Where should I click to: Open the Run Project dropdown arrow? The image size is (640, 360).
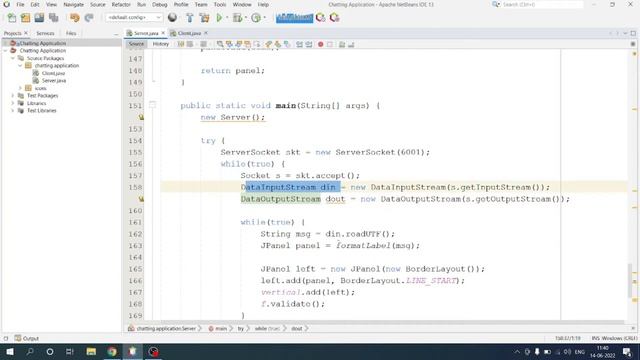[227, 18]
